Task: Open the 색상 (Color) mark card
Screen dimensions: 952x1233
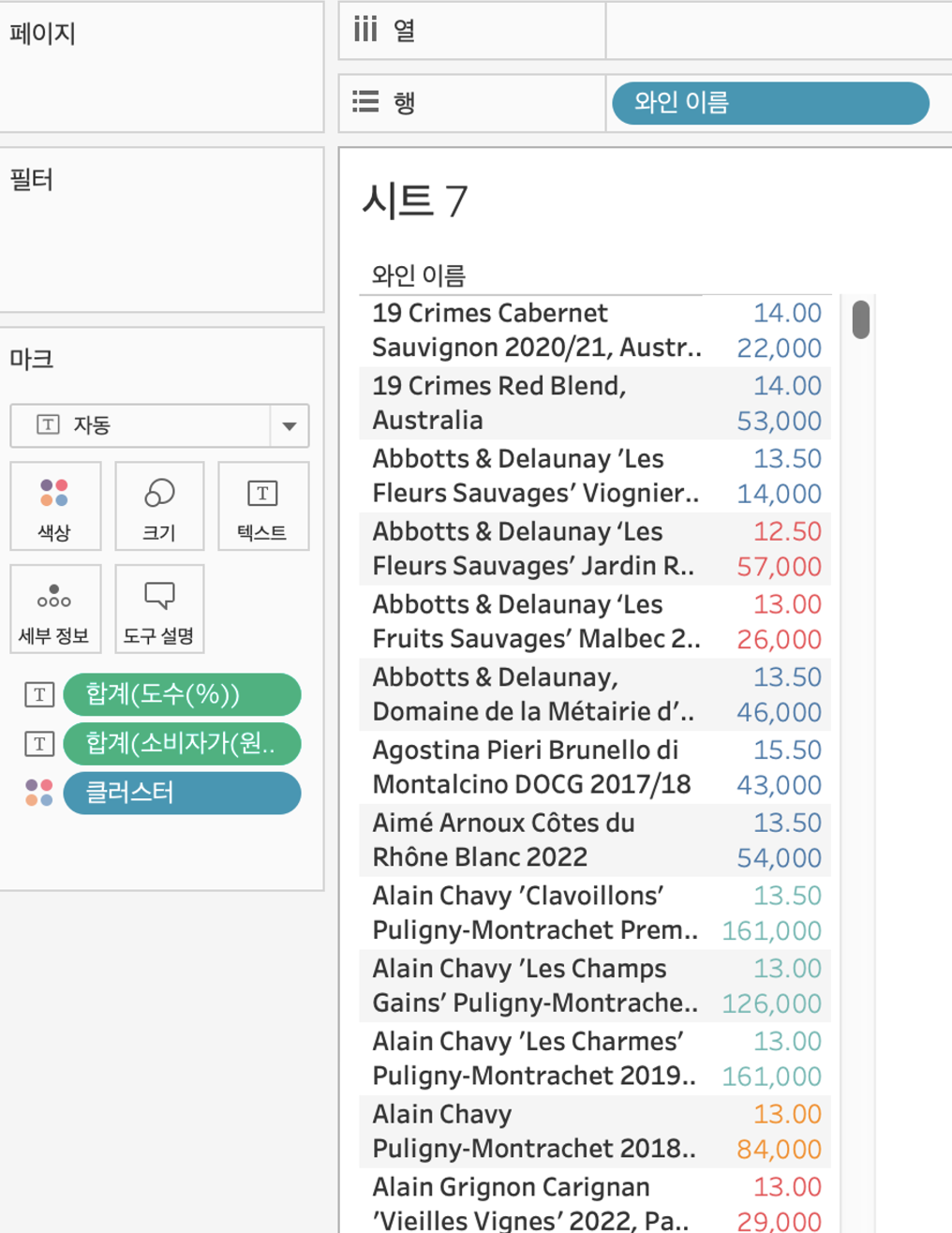Action: tap(55, 506)
